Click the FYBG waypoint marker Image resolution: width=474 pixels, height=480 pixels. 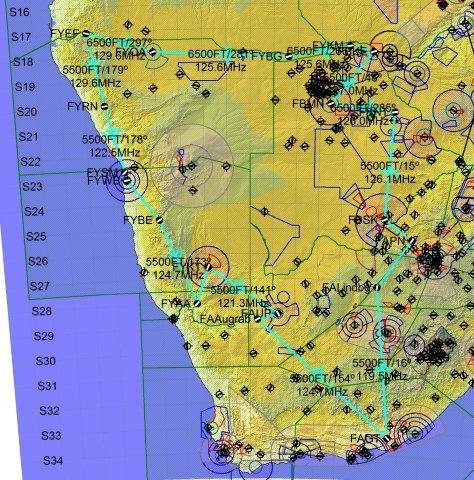tap(289, 56)
